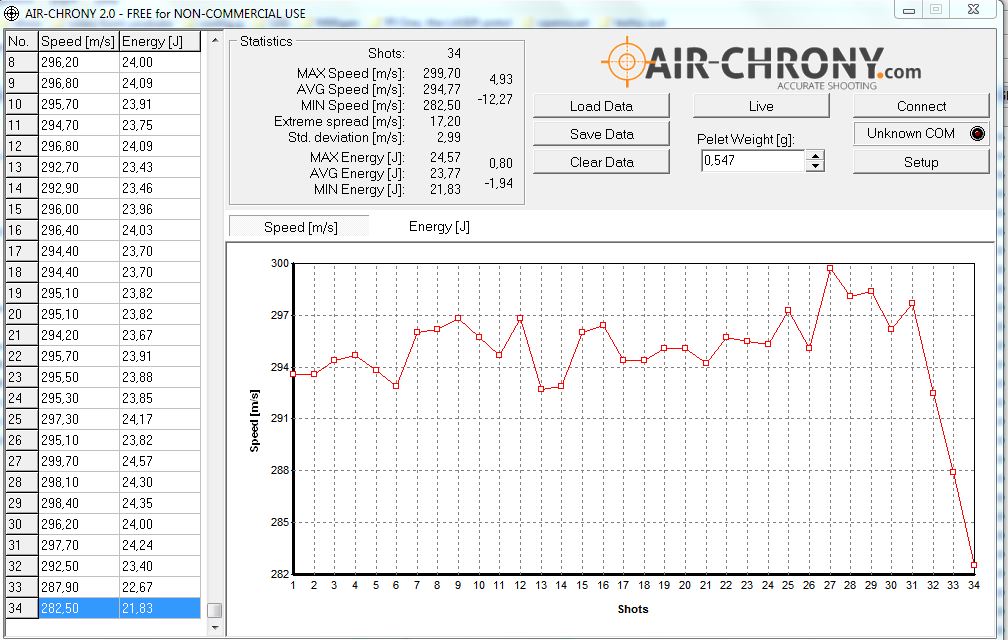Decrease pellet weight with down arrow
The image size is (1008, 640).
coord(815,166)
